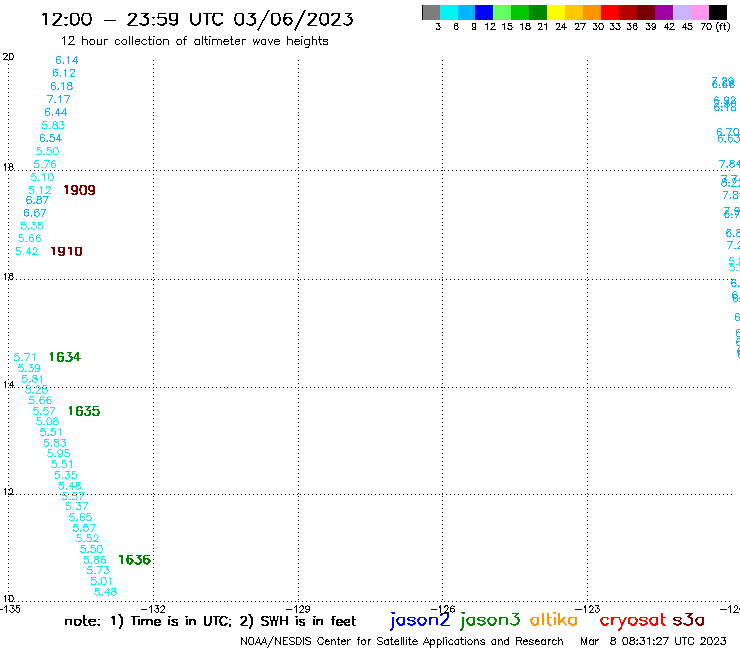Viewport: 740px width, 650px height.
Task: Pick the orange swatch in the color scale
Action: click(592, 12)
